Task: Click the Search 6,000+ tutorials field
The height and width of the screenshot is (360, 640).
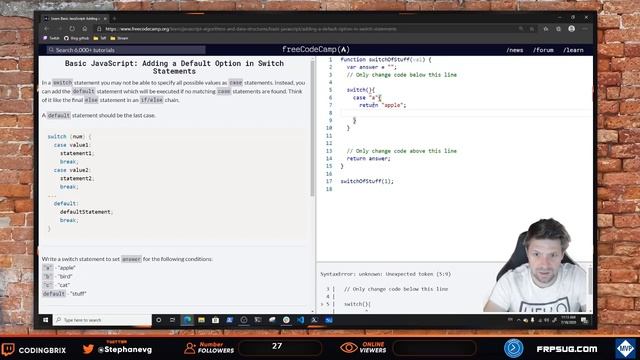Action: click(x=127, y=50)
